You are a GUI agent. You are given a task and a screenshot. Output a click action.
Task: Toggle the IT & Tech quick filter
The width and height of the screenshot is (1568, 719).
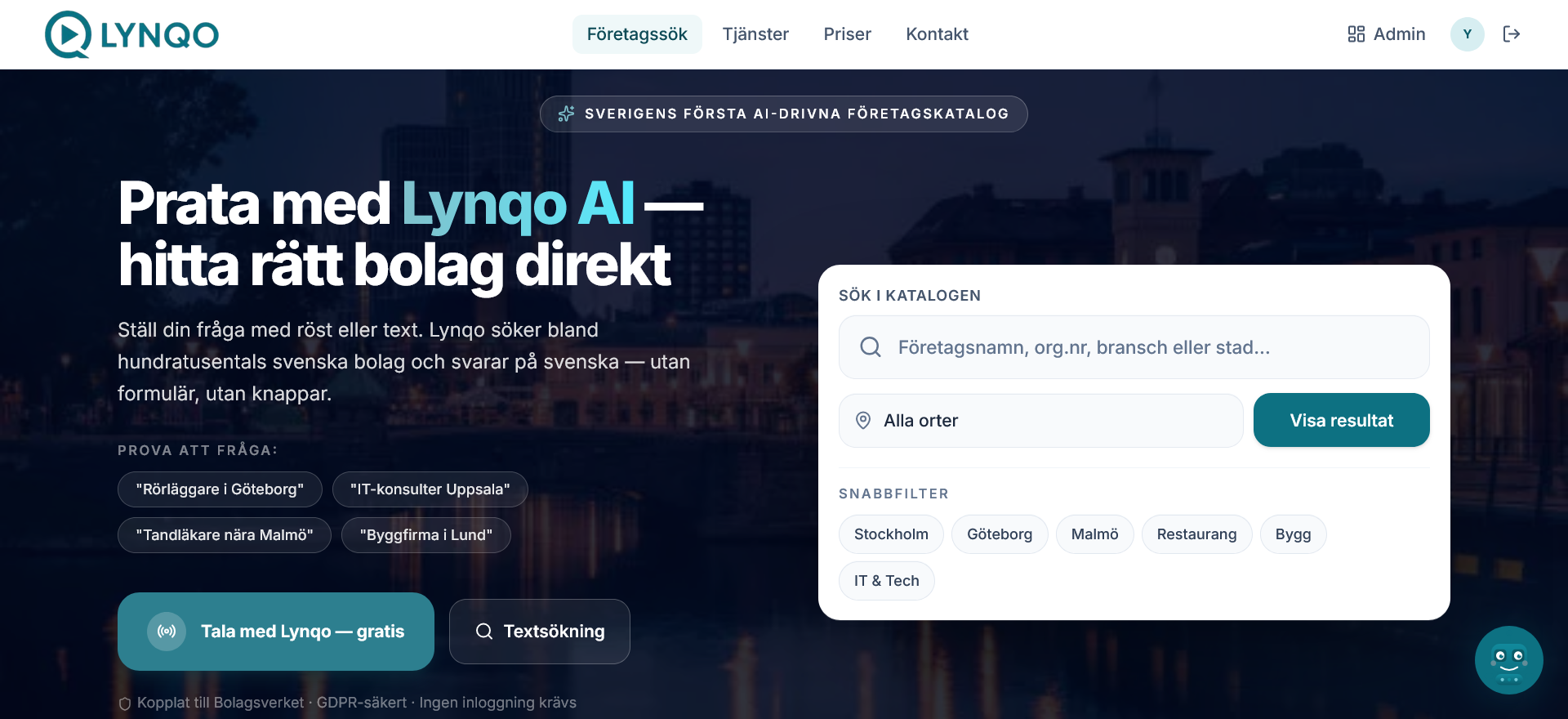(886, 581)
